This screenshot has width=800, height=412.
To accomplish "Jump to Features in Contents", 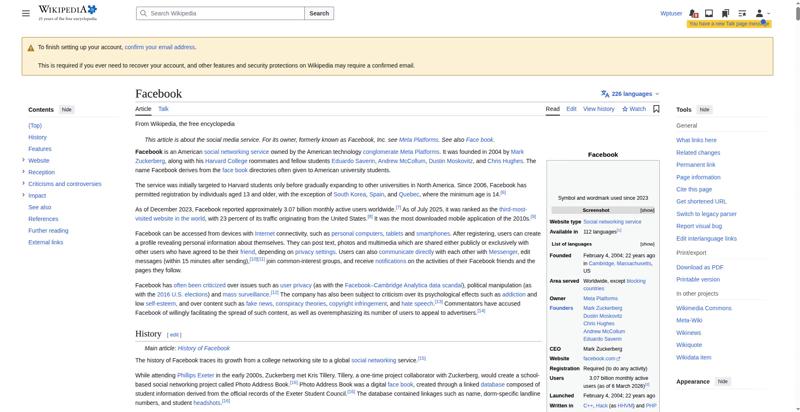I will 40,149.
